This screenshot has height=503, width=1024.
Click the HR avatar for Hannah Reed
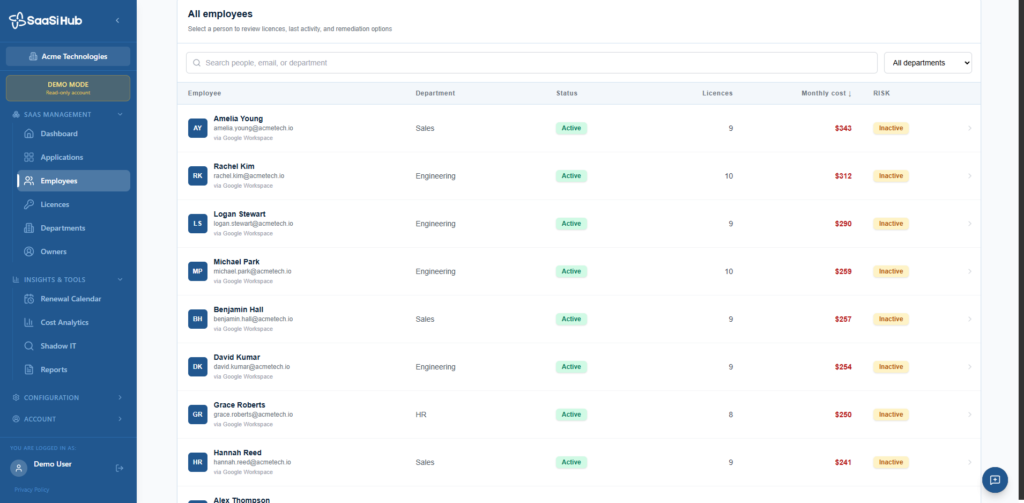197,462
